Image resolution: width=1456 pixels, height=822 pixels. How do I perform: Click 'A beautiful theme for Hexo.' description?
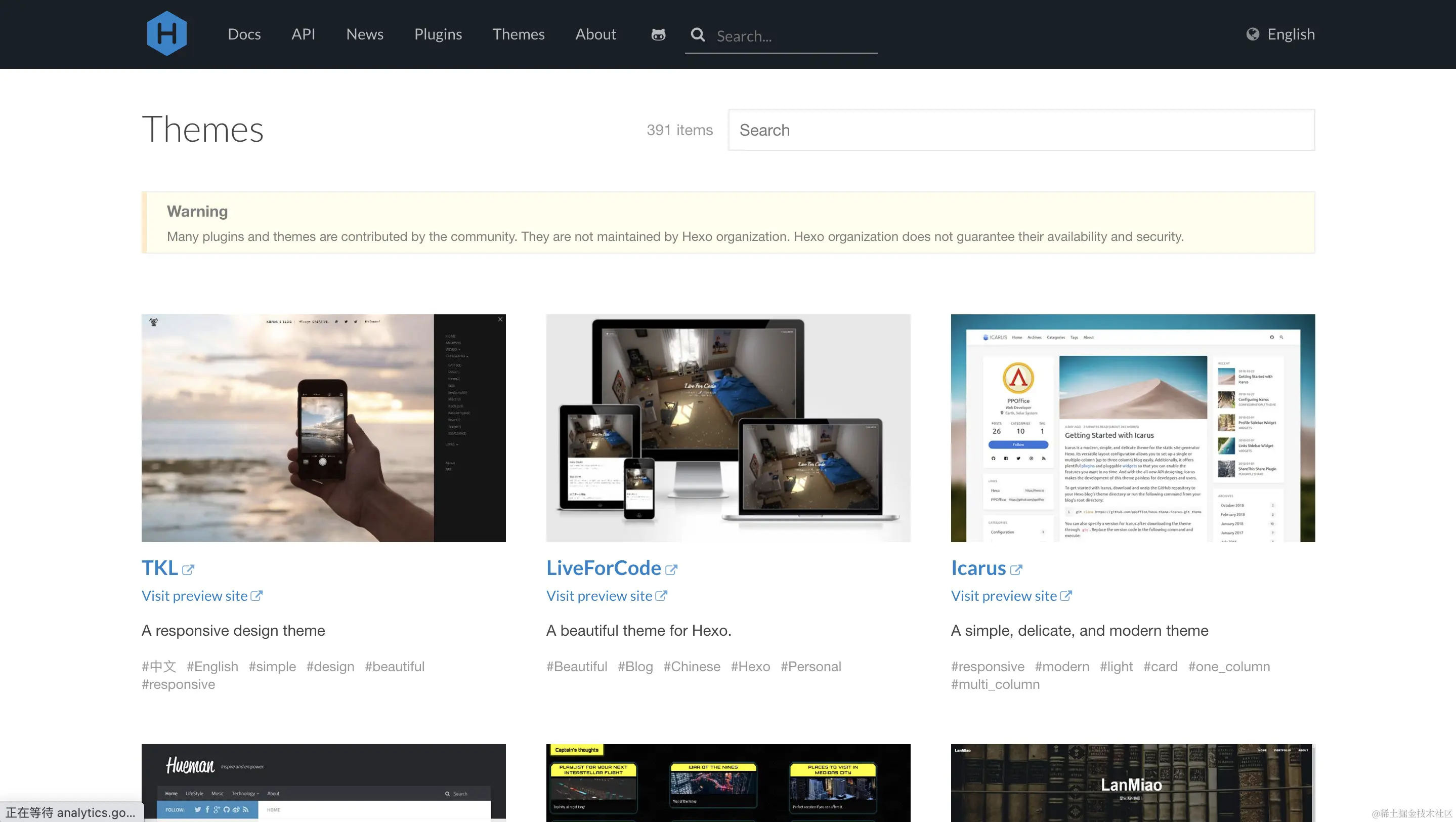click(638, 631)
